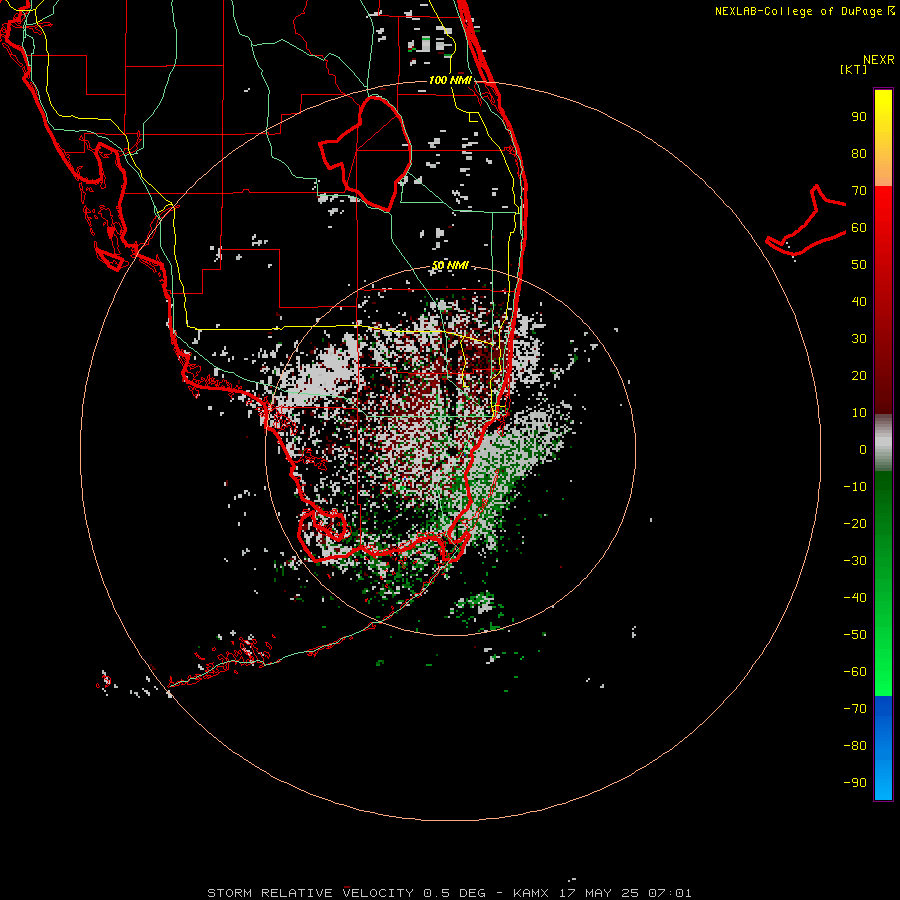
Task: Pick the -70 label on velocity scale
Action: pos(855,709)
